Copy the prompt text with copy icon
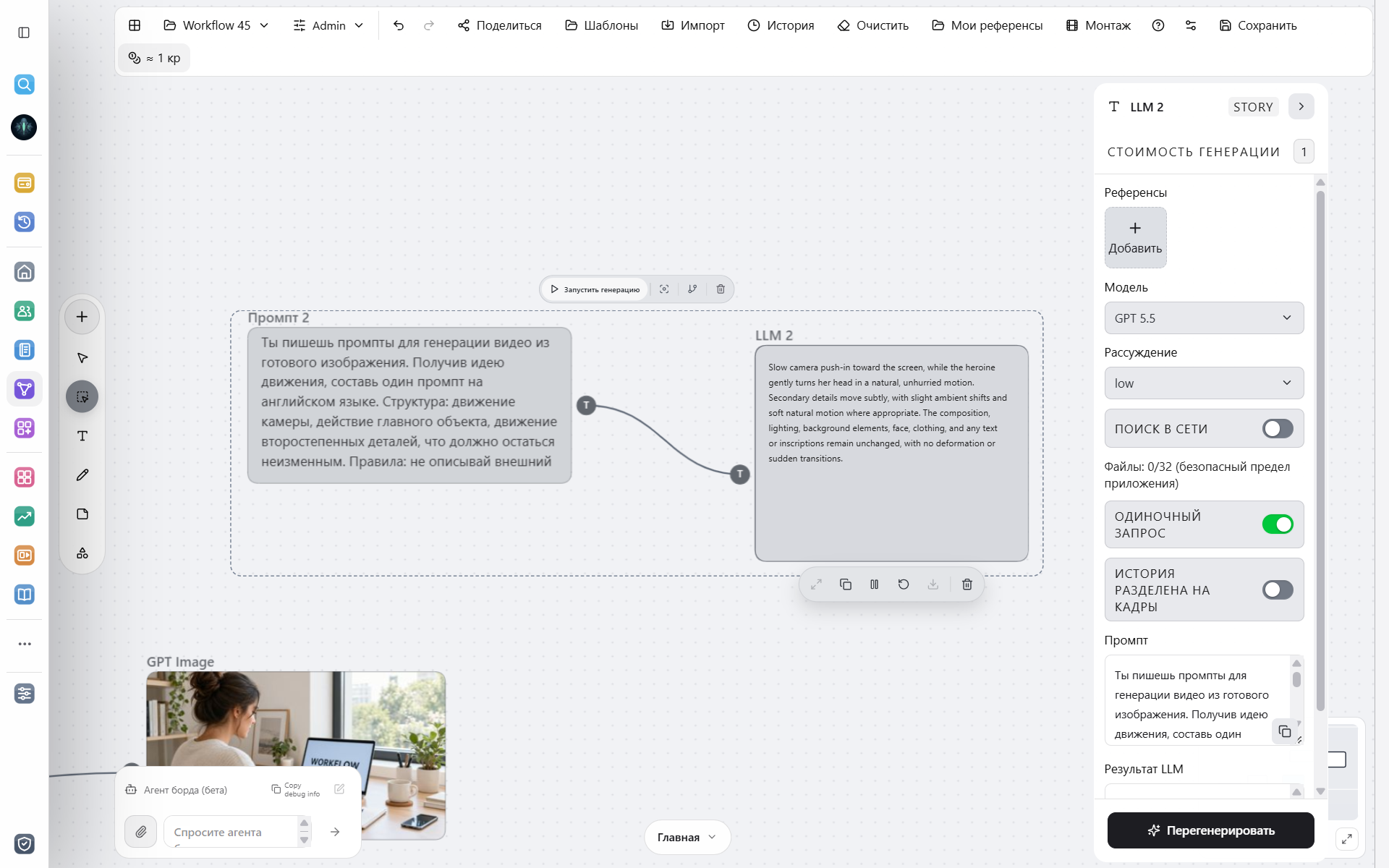The image size is (1389, 868). pos(1285,731)
